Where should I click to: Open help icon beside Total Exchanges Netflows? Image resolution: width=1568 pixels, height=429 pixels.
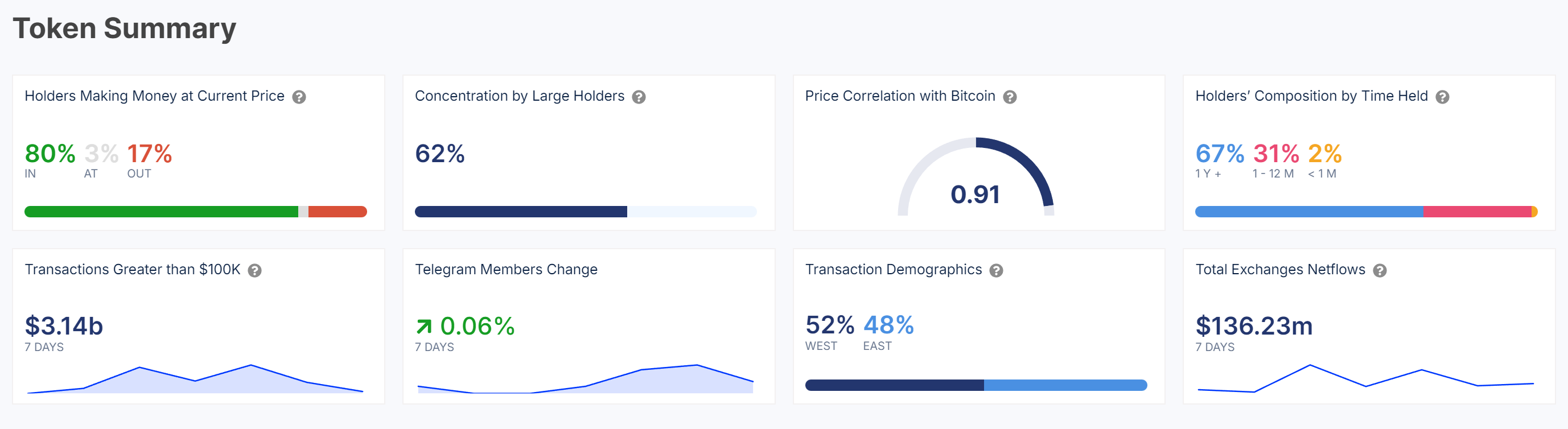tap(1380, 270)
